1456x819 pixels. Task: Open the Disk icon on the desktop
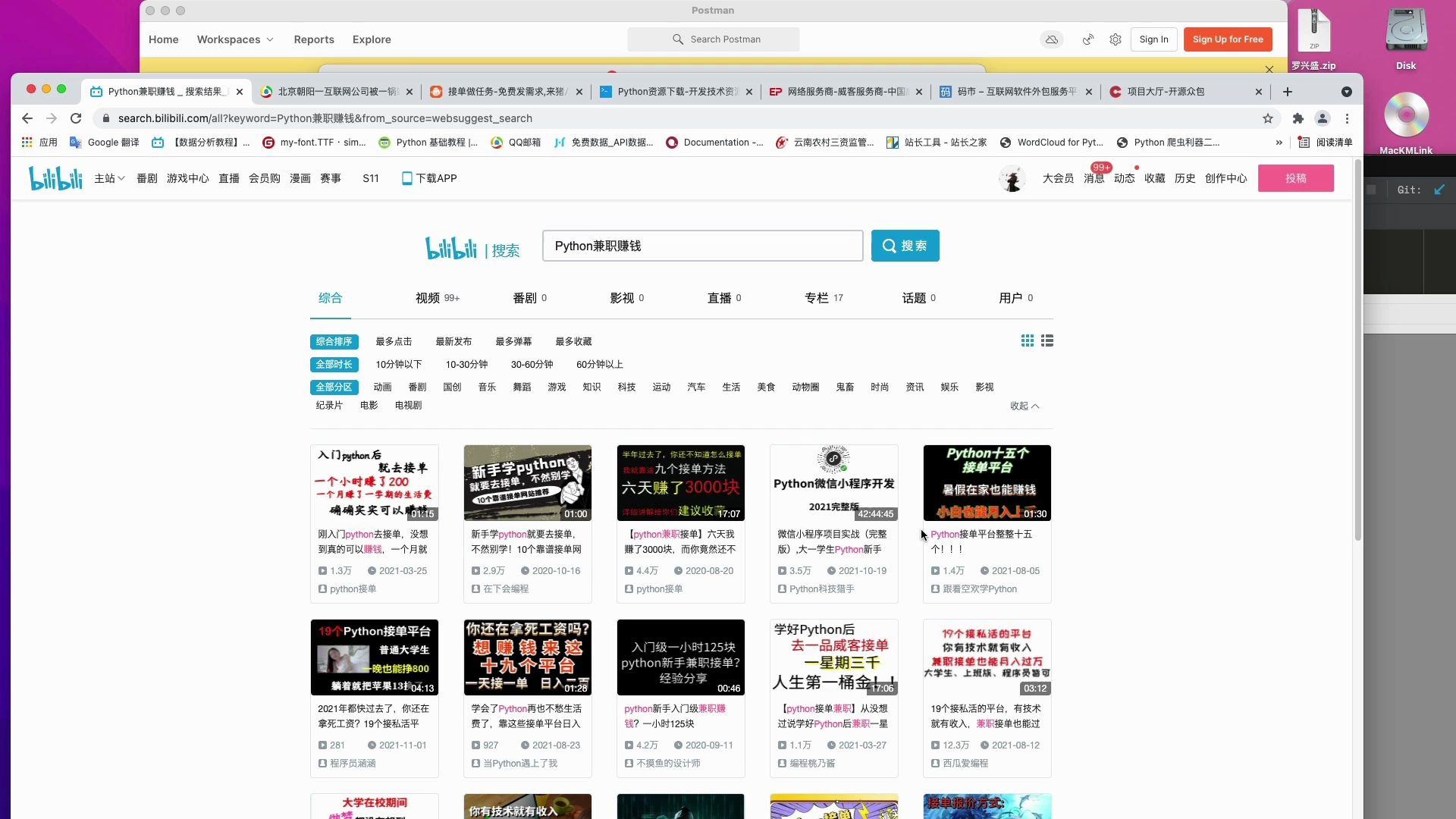click(x=1405, y=30)
